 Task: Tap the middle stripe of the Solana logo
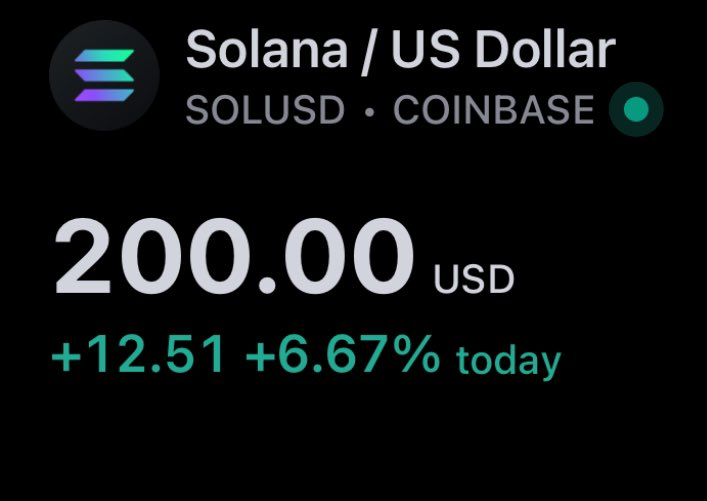104,75
